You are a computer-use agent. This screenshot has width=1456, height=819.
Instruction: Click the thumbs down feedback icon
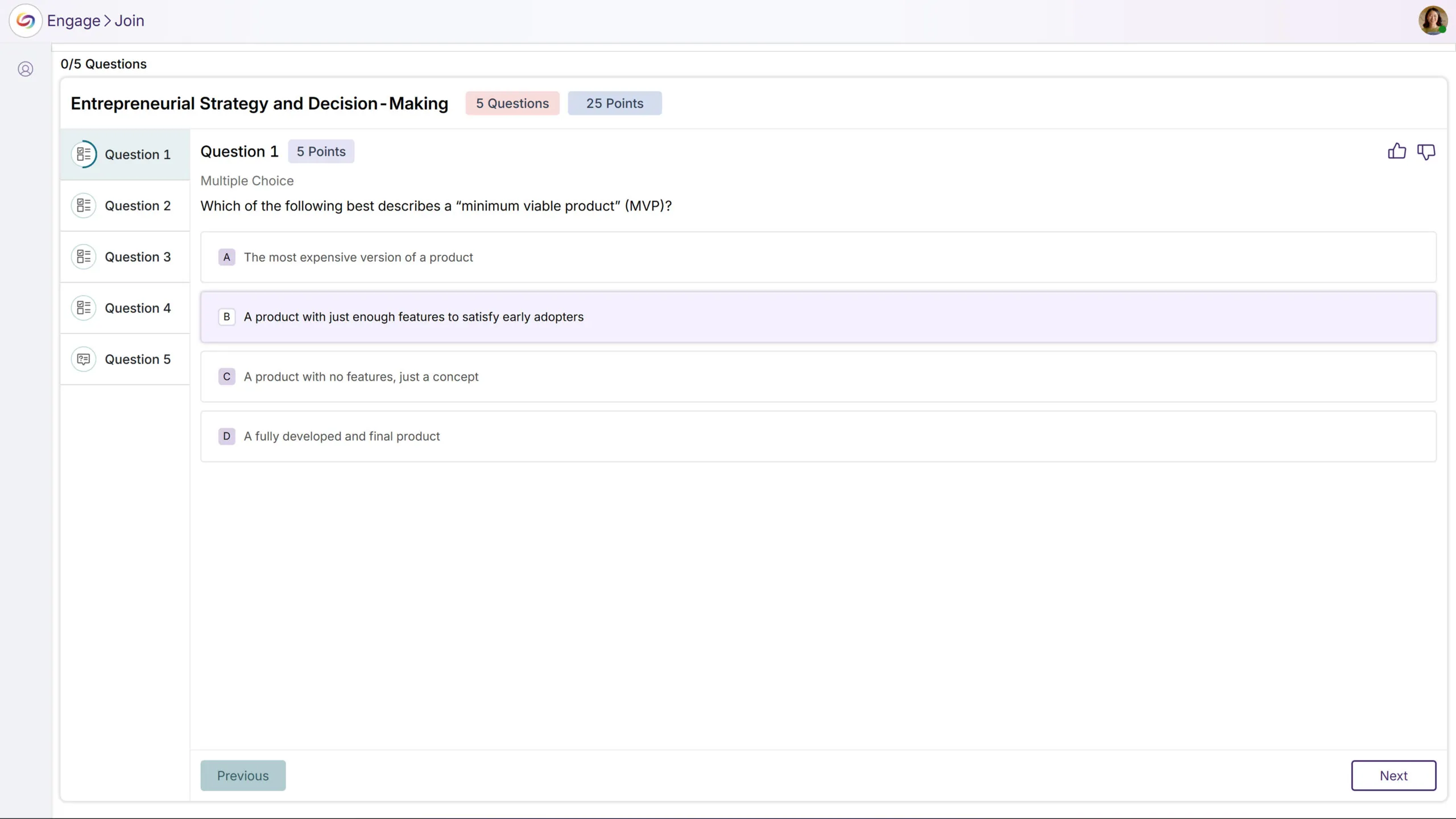(1426, 152)
